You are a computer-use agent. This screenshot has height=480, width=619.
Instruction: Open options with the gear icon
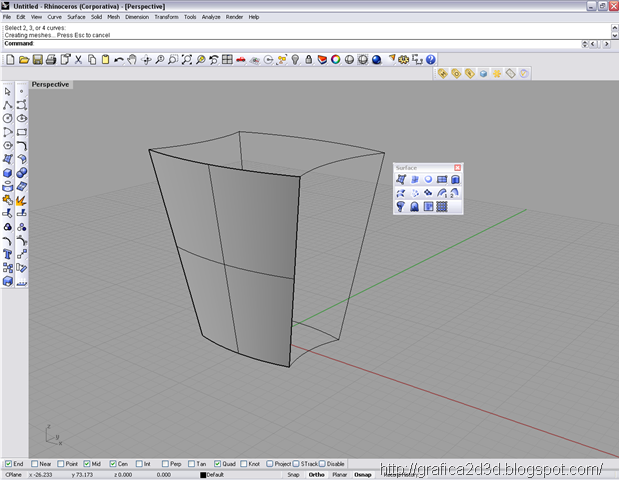403,60
